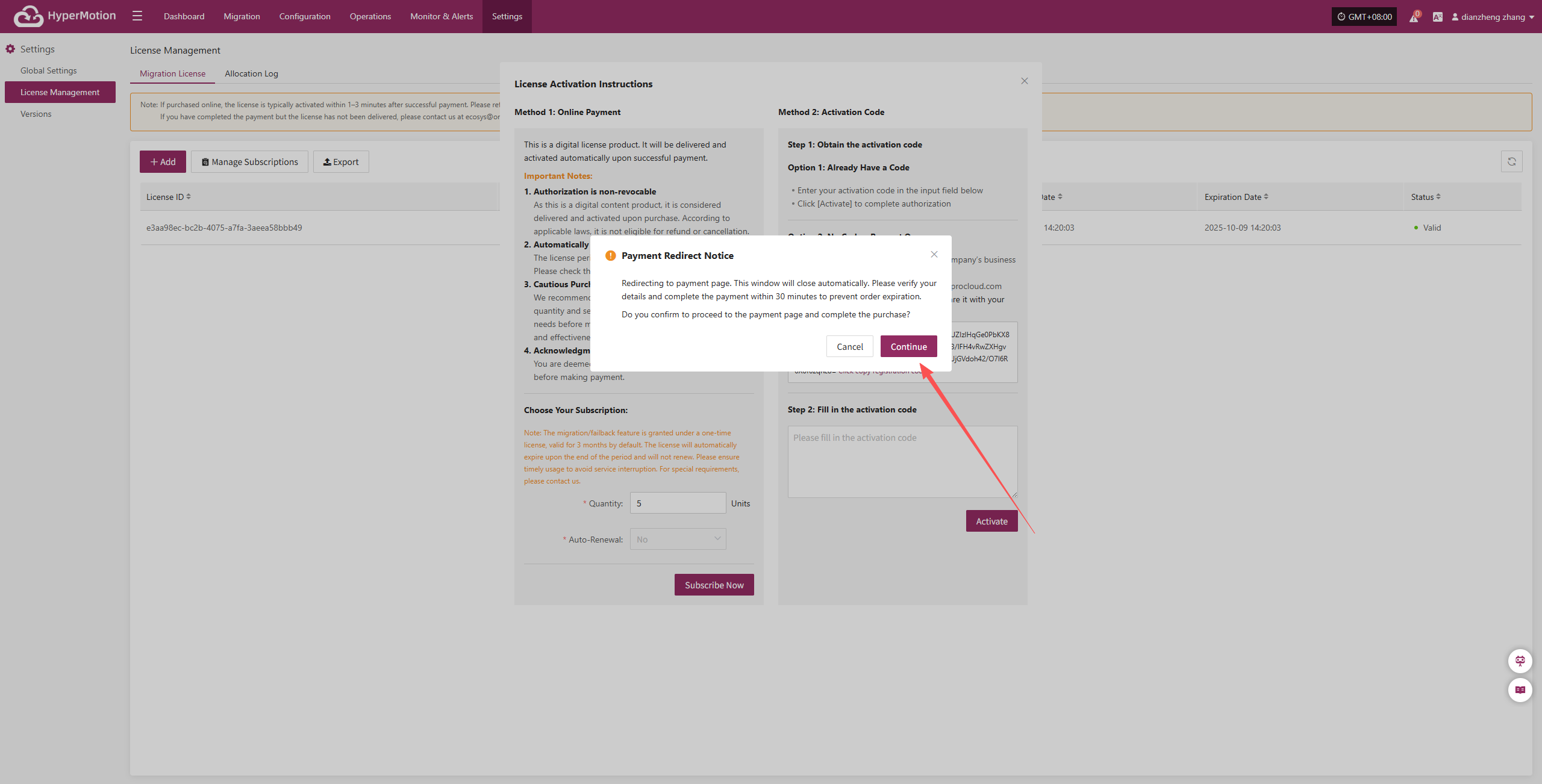
Task: Open the Monitor & Alerts menu
Action: [442, 16]
